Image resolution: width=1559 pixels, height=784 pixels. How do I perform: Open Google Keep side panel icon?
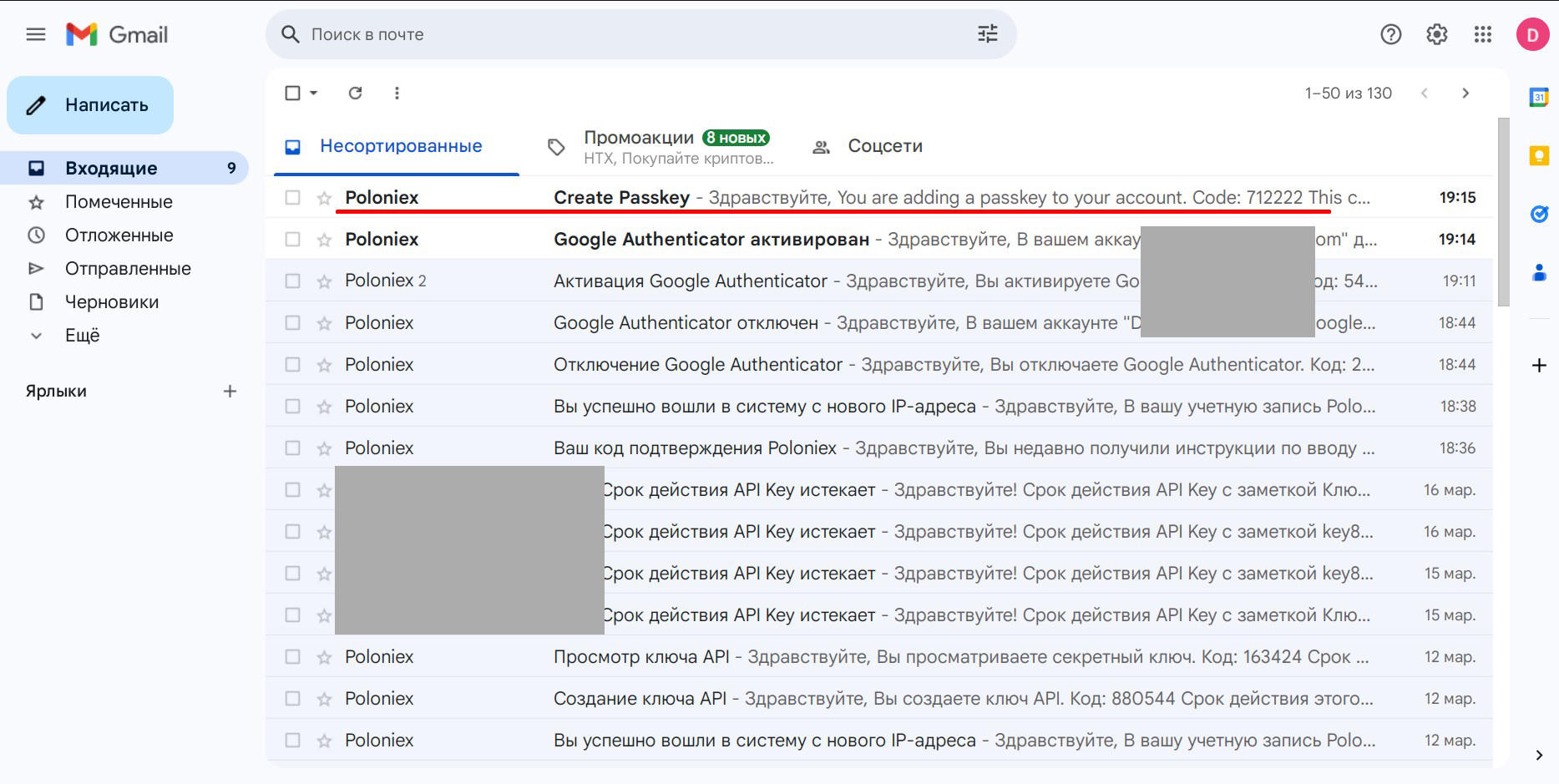click(1539, 155)
